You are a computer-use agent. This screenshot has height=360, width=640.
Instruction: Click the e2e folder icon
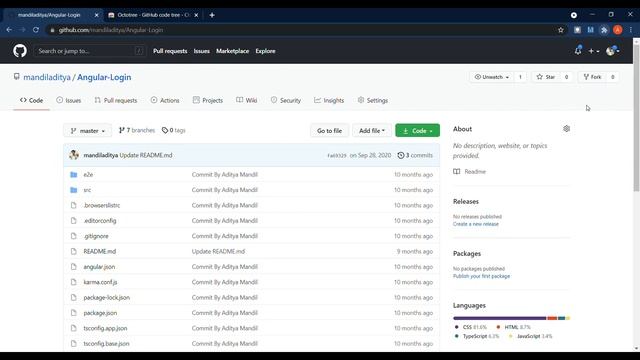(x=73, y=174)
